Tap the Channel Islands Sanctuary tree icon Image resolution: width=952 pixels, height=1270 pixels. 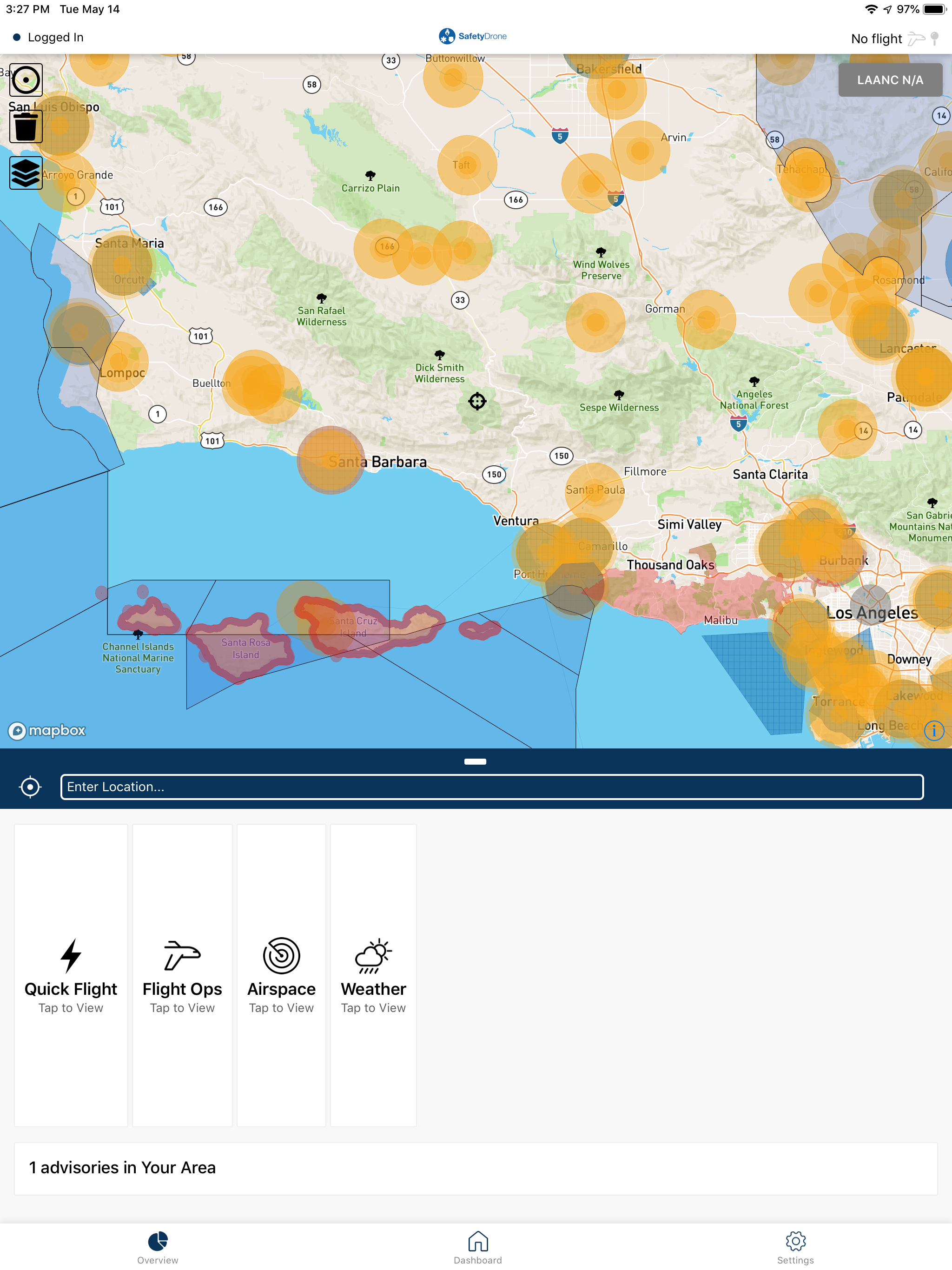pyautogui.click(x=138, y=635)
